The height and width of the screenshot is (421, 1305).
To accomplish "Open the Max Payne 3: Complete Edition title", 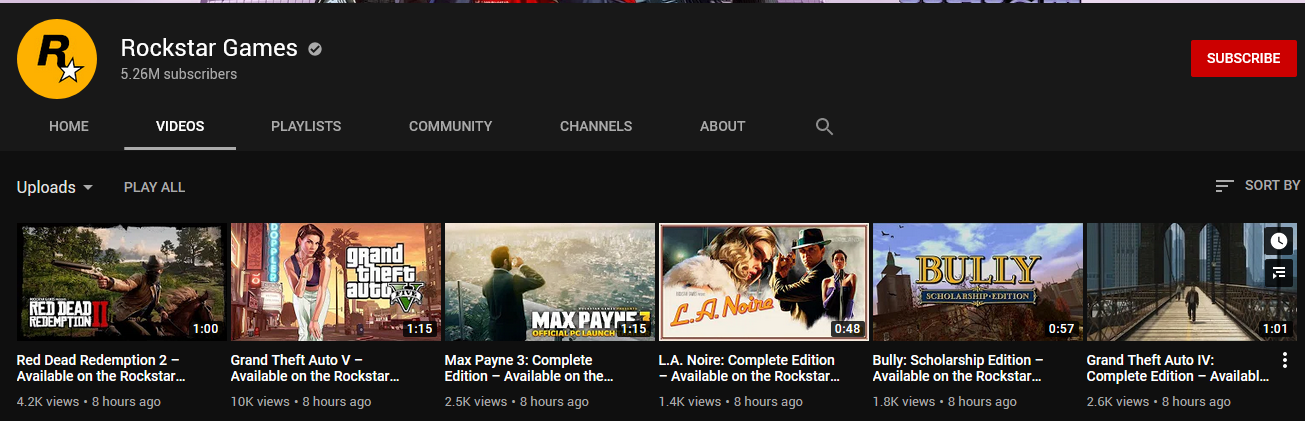I will point(529,368).
